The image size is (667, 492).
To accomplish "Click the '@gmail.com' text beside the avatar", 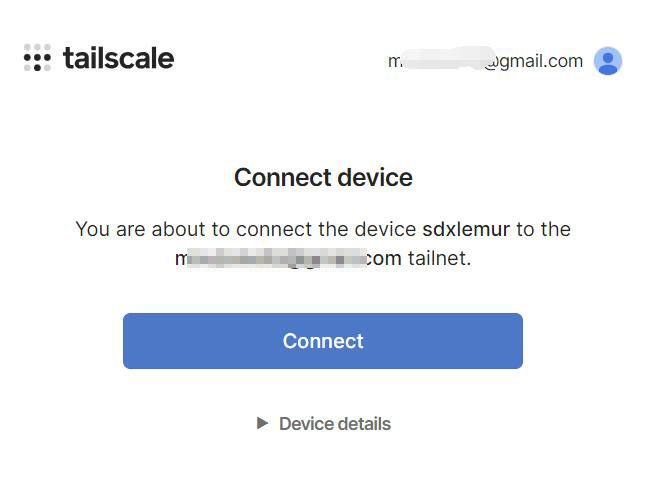I will tap(534, 61).
